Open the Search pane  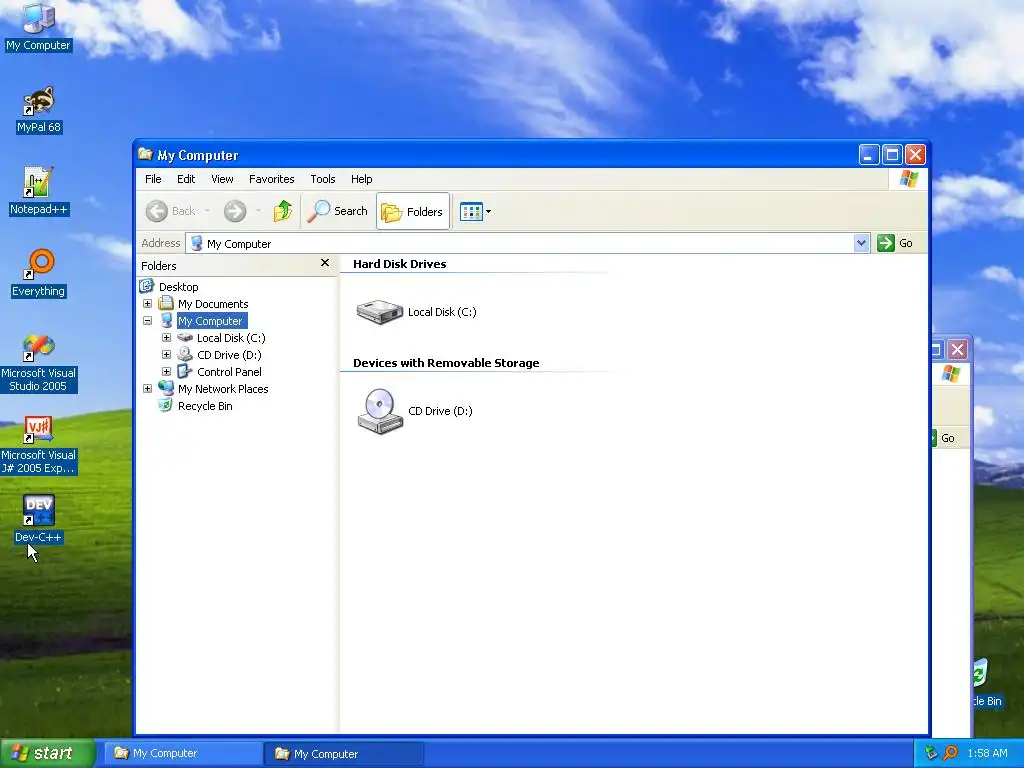(338, 211)
